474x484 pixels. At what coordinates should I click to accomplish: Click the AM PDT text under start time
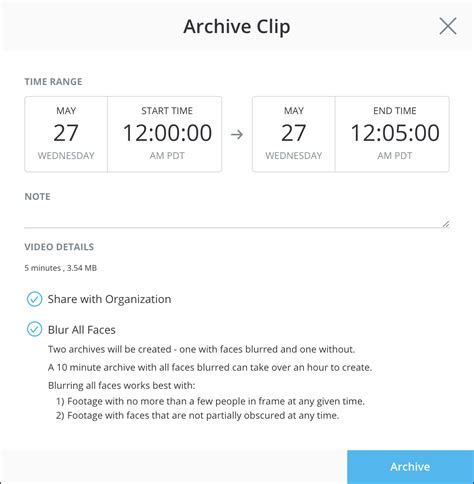[x=167, y=156]
